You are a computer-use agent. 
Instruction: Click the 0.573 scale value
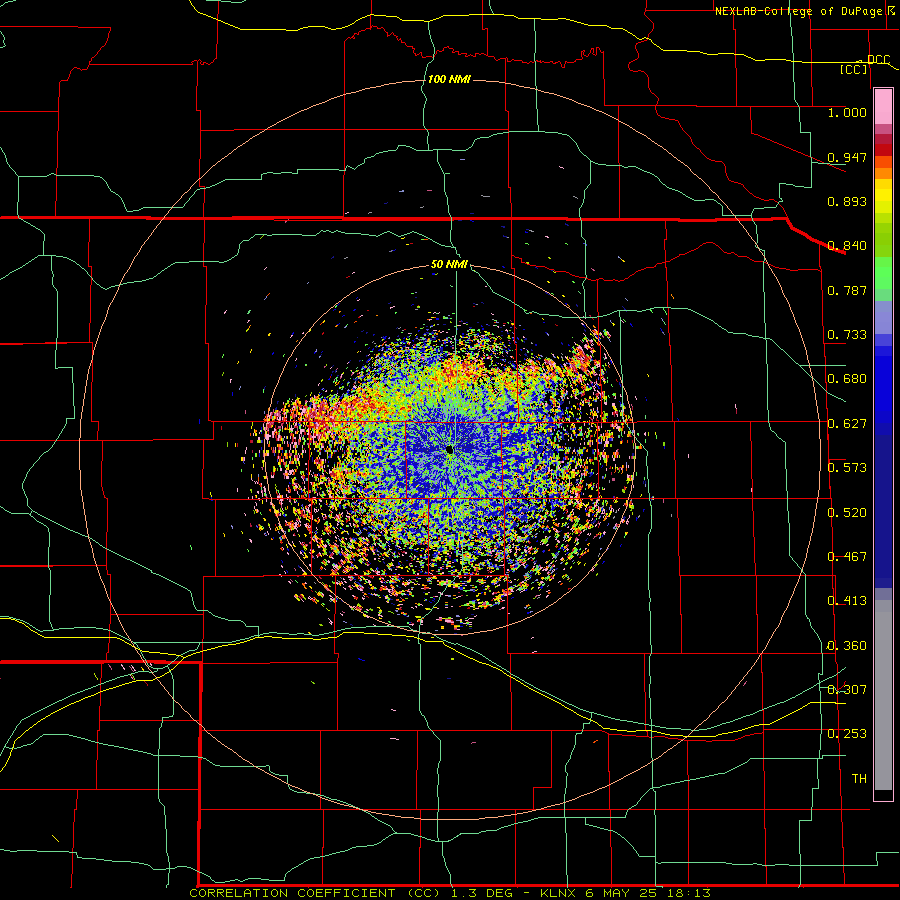(847, 468)
